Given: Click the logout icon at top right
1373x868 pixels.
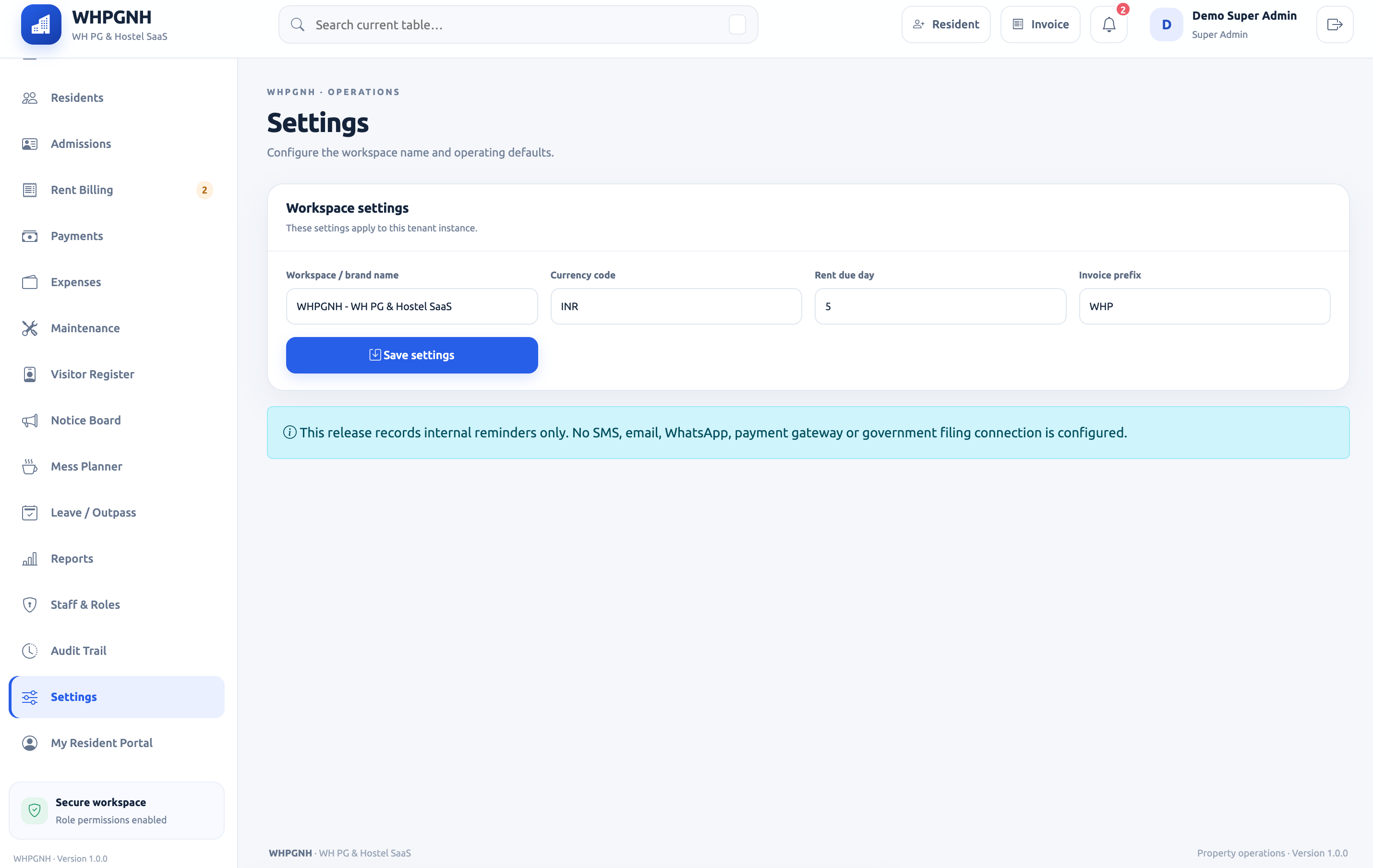Looking at the screenshot, I should point(1335,24).
